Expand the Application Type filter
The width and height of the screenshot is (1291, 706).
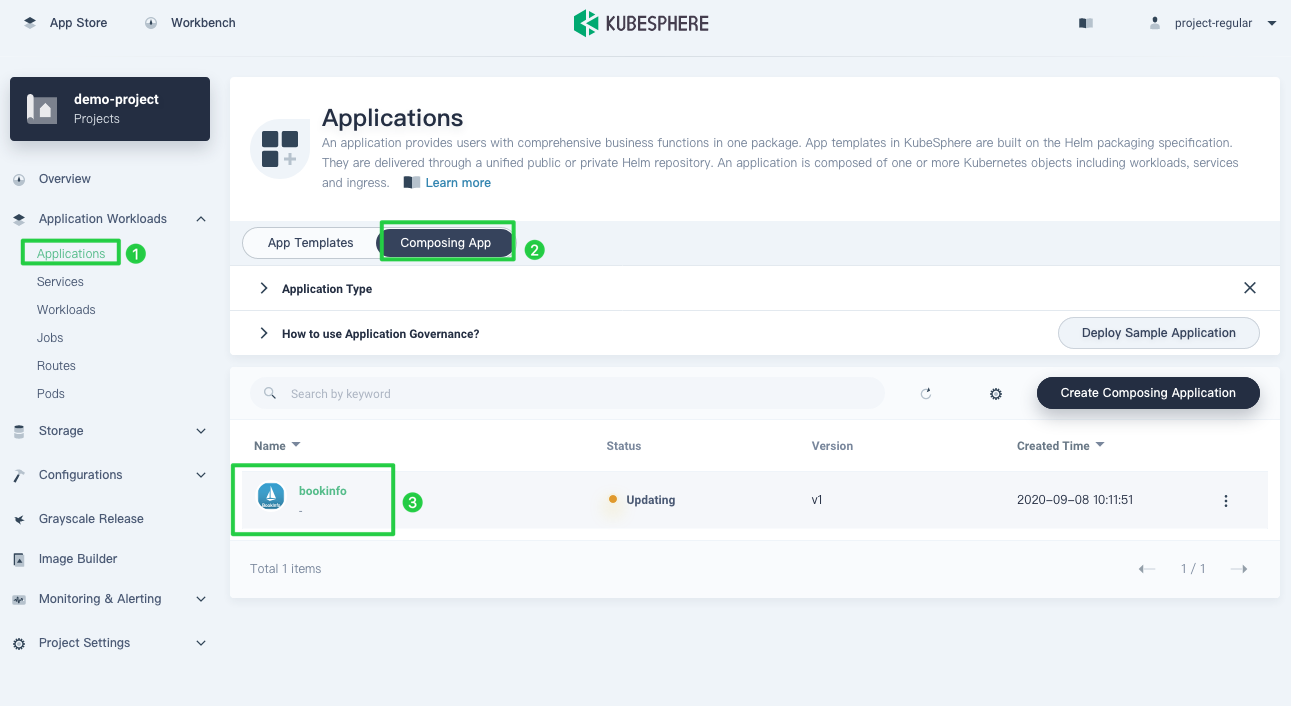pos(262,287)
